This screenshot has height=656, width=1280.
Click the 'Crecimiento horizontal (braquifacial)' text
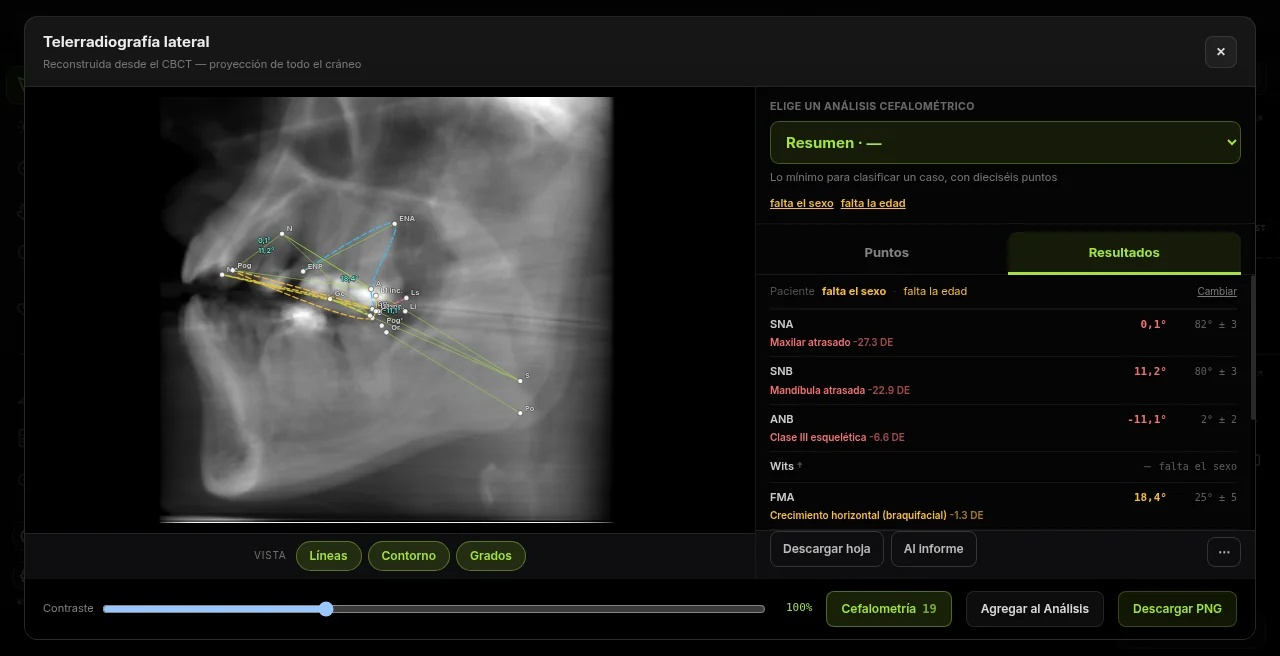[x=858, y=516]
